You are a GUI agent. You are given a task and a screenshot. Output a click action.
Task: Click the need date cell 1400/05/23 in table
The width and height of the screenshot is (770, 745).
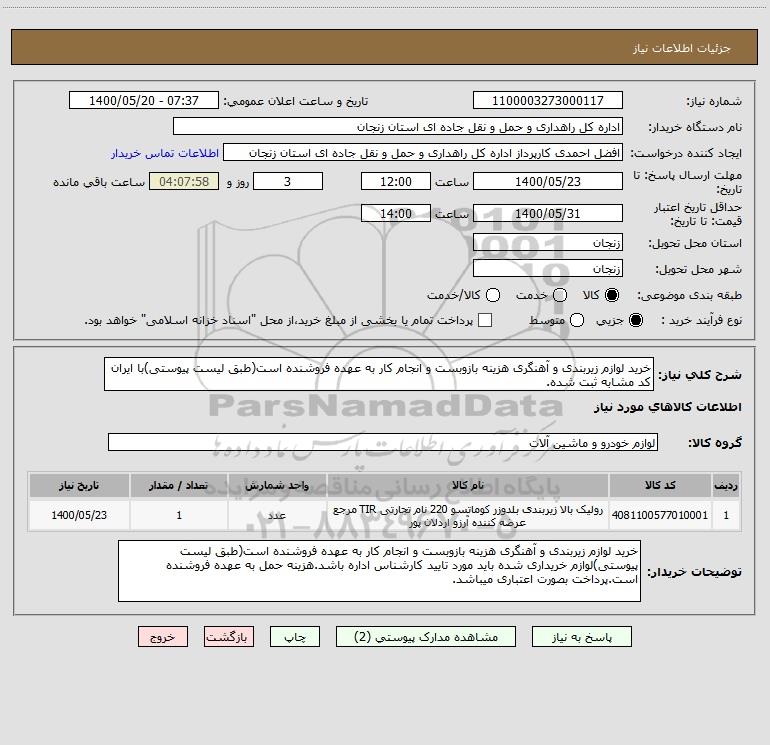point(79,515)
